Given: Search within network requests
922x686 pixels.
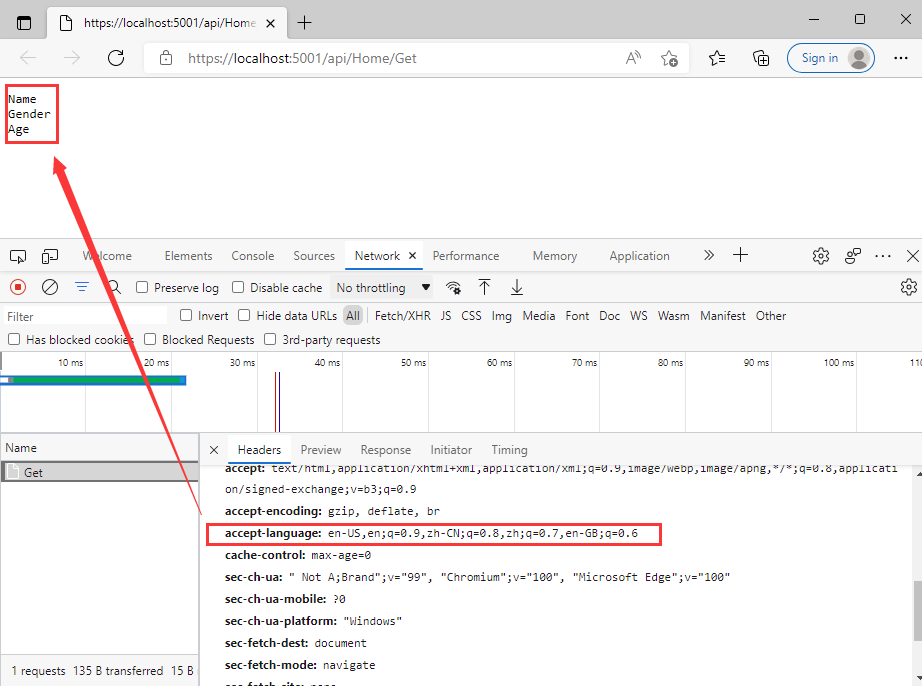Looking at the screenshot, I should coord(114,287).
